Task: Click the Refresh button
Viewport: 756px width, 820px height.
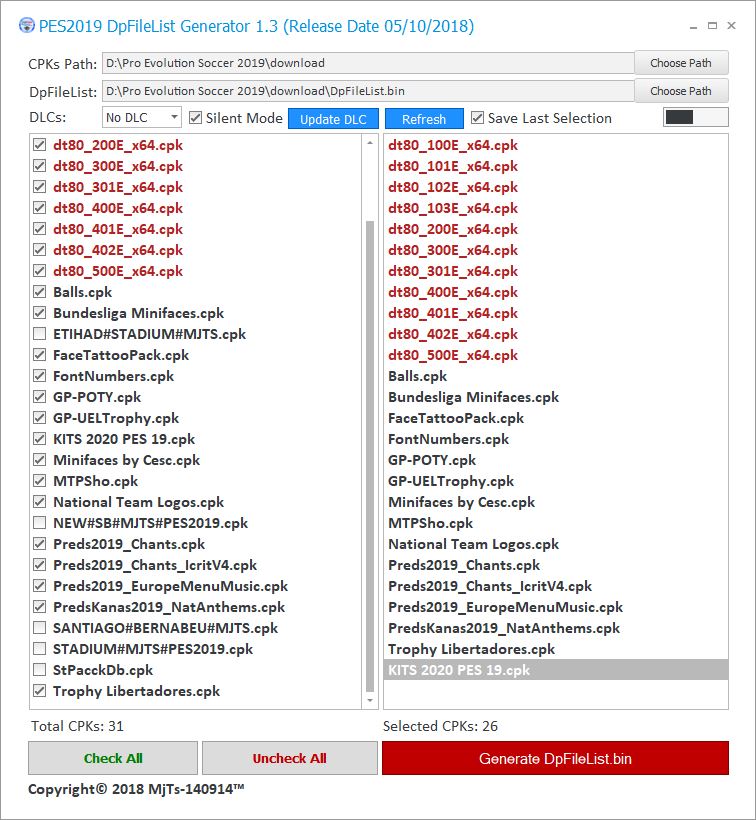Action: pos(424,119)
